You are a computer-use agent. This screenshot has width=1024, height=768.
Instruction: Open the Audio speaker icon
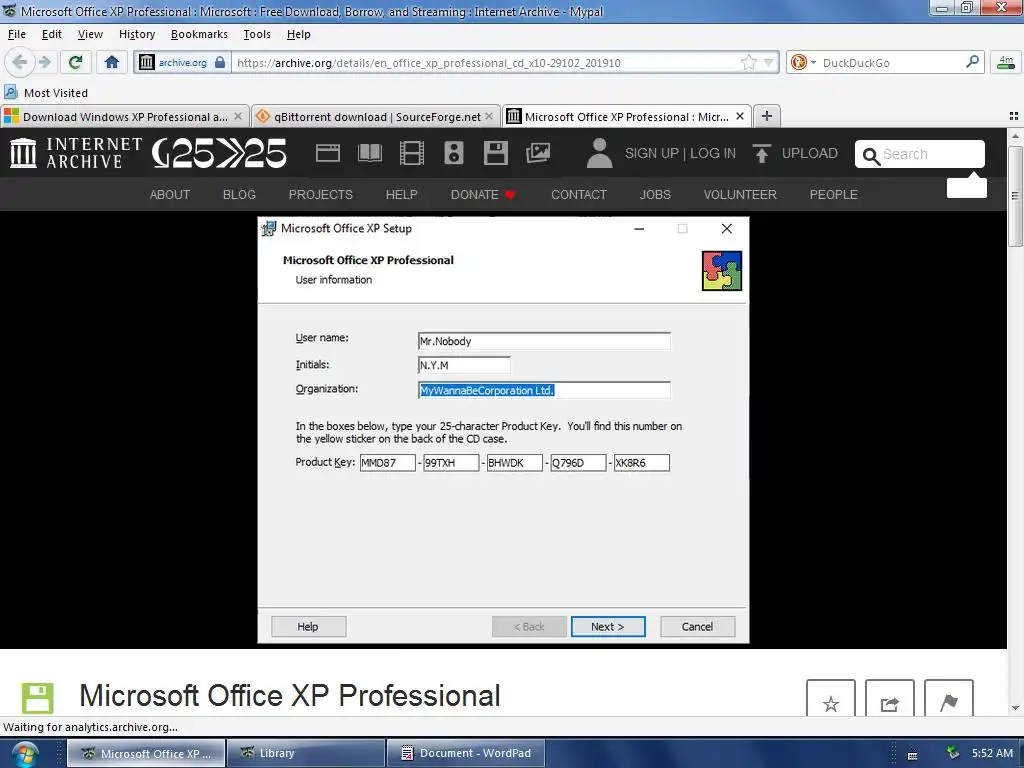click(454, 153)
